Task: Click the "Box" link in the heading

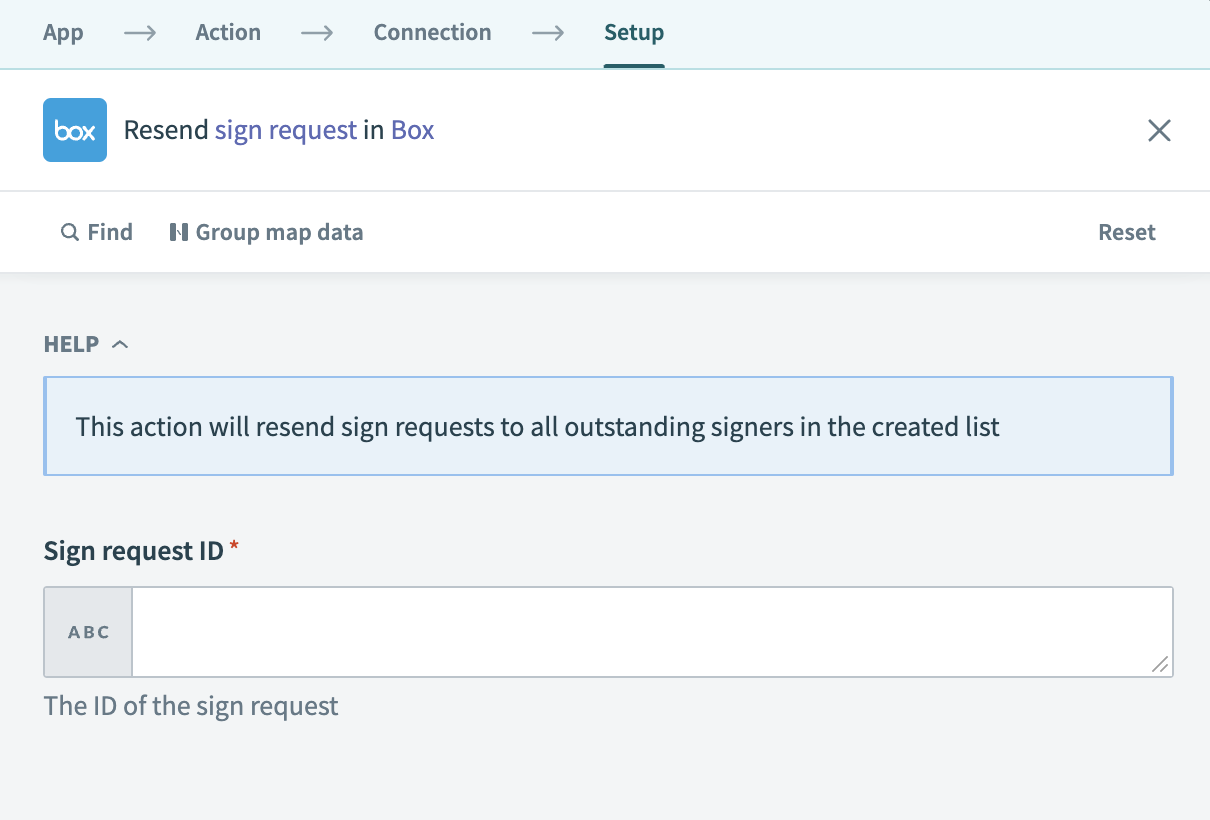Action: pyautogui.click(x=412, y=130)
